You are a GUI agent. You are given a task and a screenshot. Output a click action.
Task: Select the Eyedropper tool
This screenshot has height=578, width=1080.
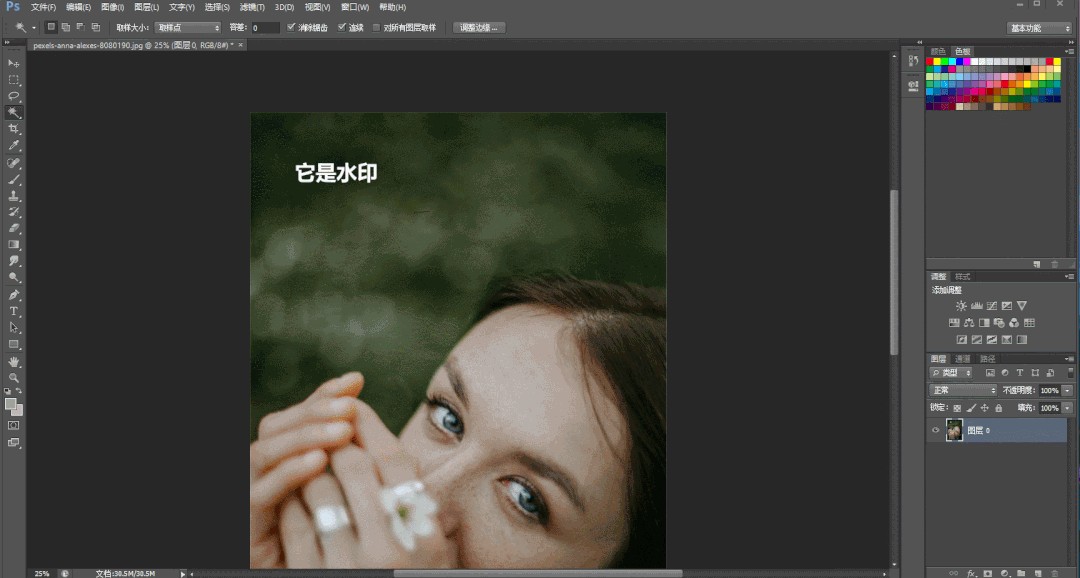click(x=14, y=146)
